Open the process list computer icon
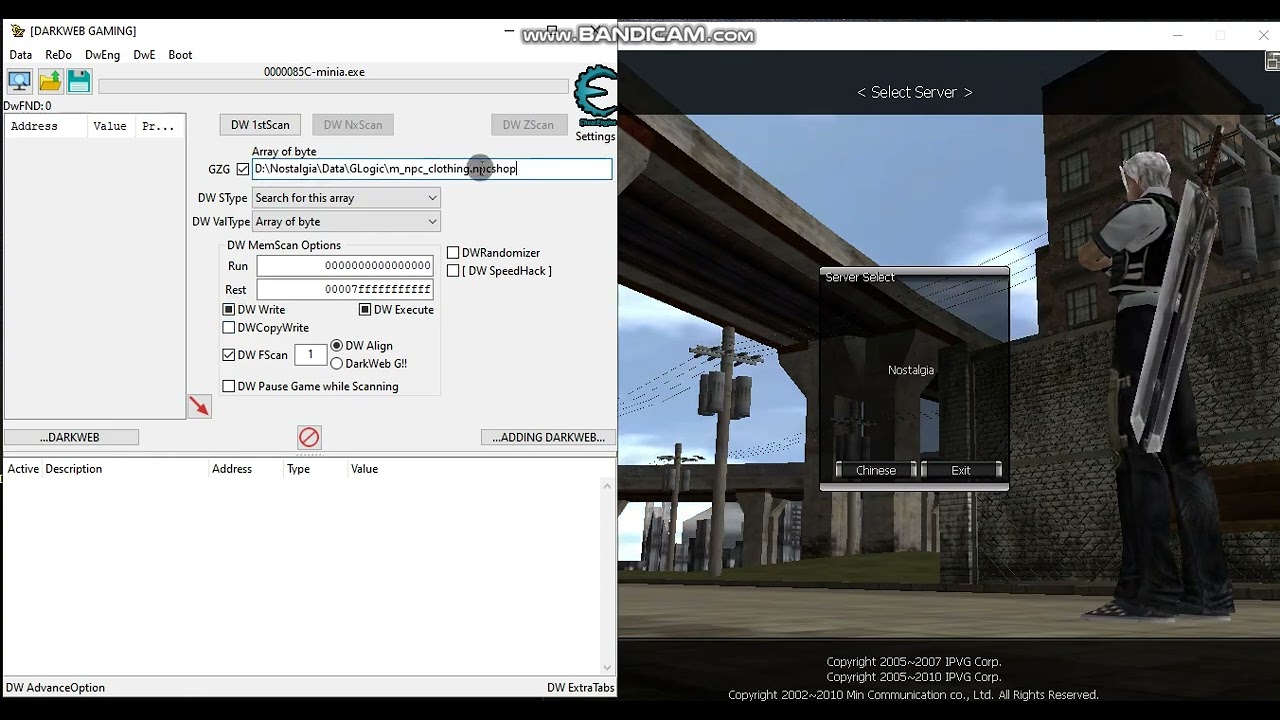1280x720 pixels. (x=19, y=82)
